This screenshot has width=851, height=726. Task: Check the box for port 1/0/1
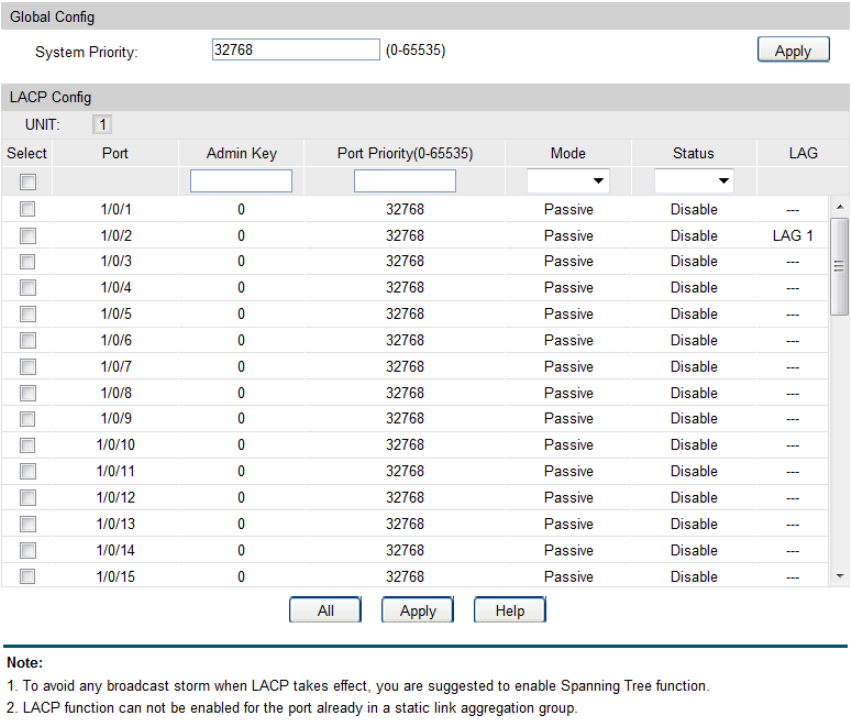(x=28, y=209)
